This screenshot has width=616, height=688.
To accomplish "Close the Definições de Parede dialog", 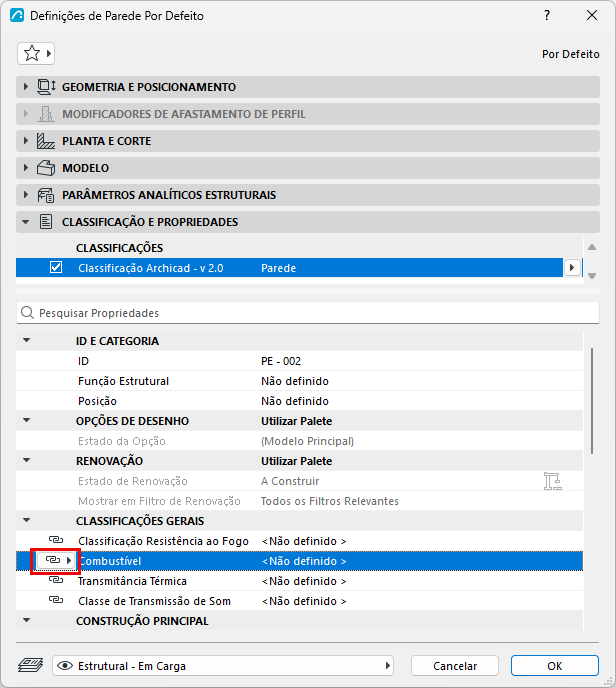I will coord(592,15).
